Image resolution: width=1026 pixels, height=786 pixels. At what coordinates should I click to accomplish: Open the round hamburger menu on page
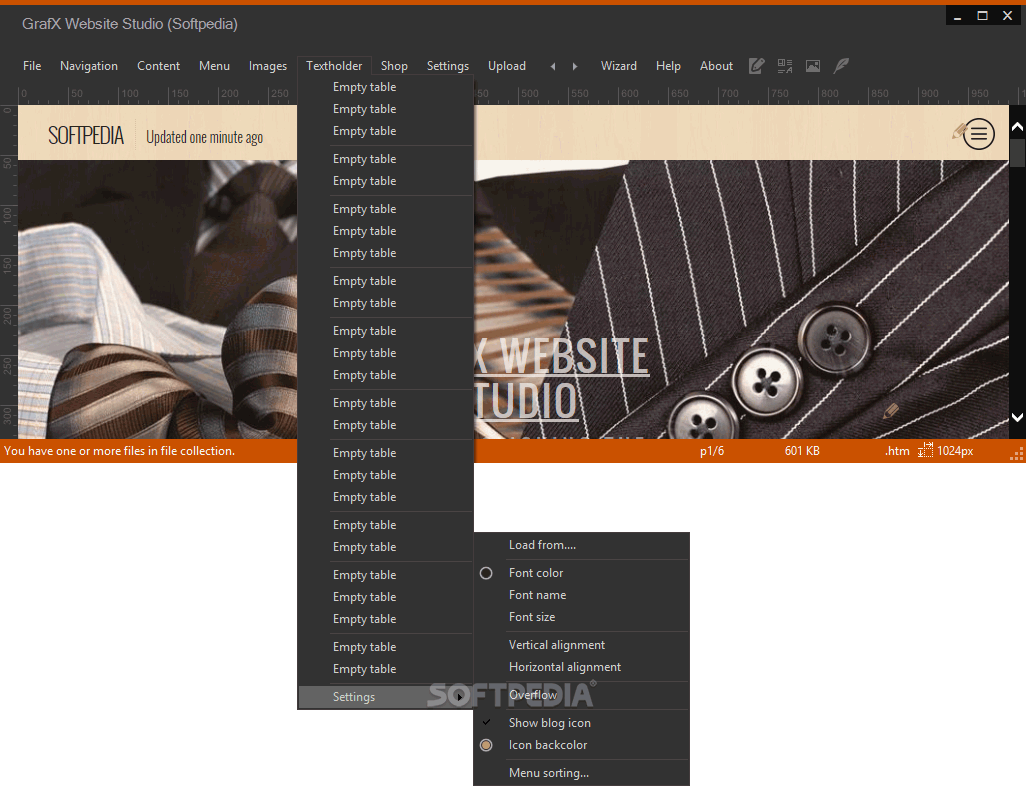pyautogui.click(x=979, y=134)
